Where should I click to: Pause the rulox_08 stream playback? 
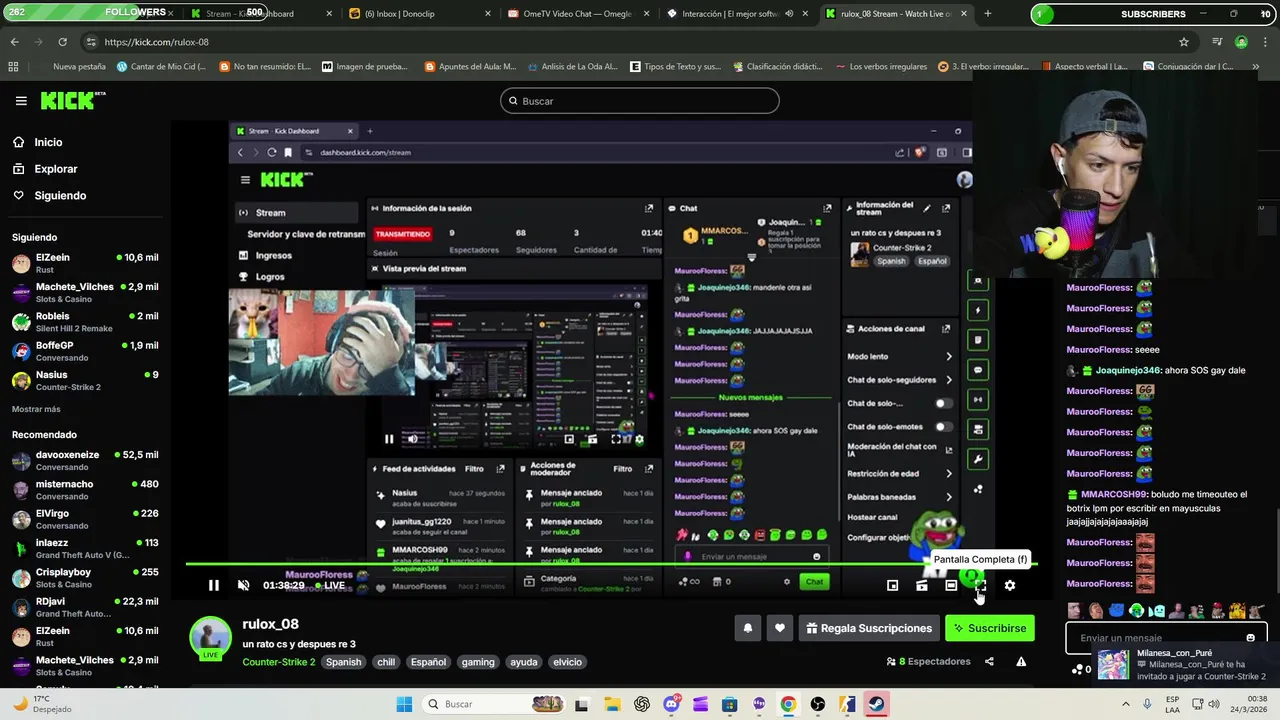point(213,585)
